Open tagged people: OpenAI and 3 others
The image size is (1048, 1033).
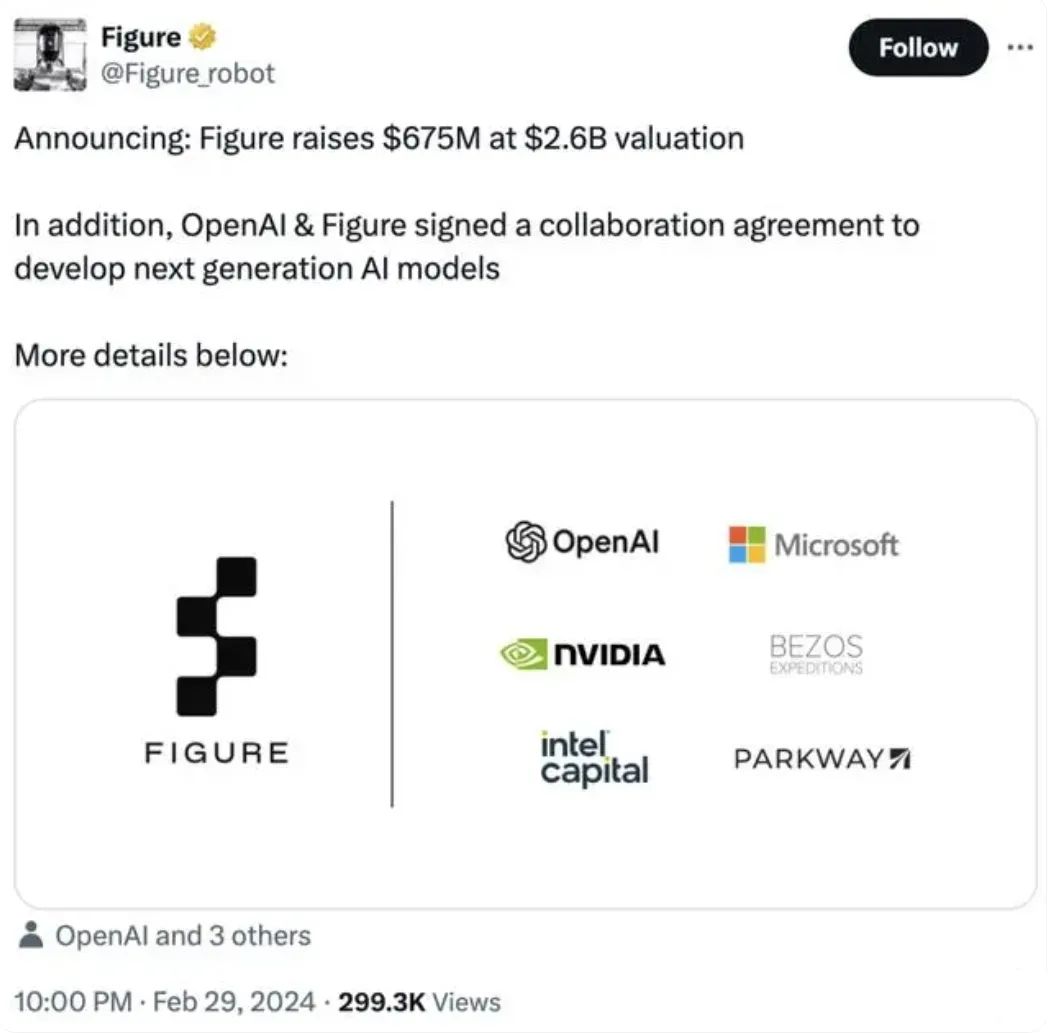[x=183, y=935]
